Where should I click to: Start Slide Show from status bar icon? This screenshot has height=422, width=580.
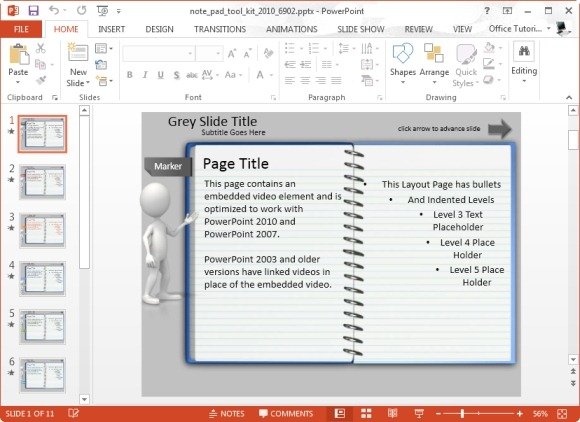419,413
